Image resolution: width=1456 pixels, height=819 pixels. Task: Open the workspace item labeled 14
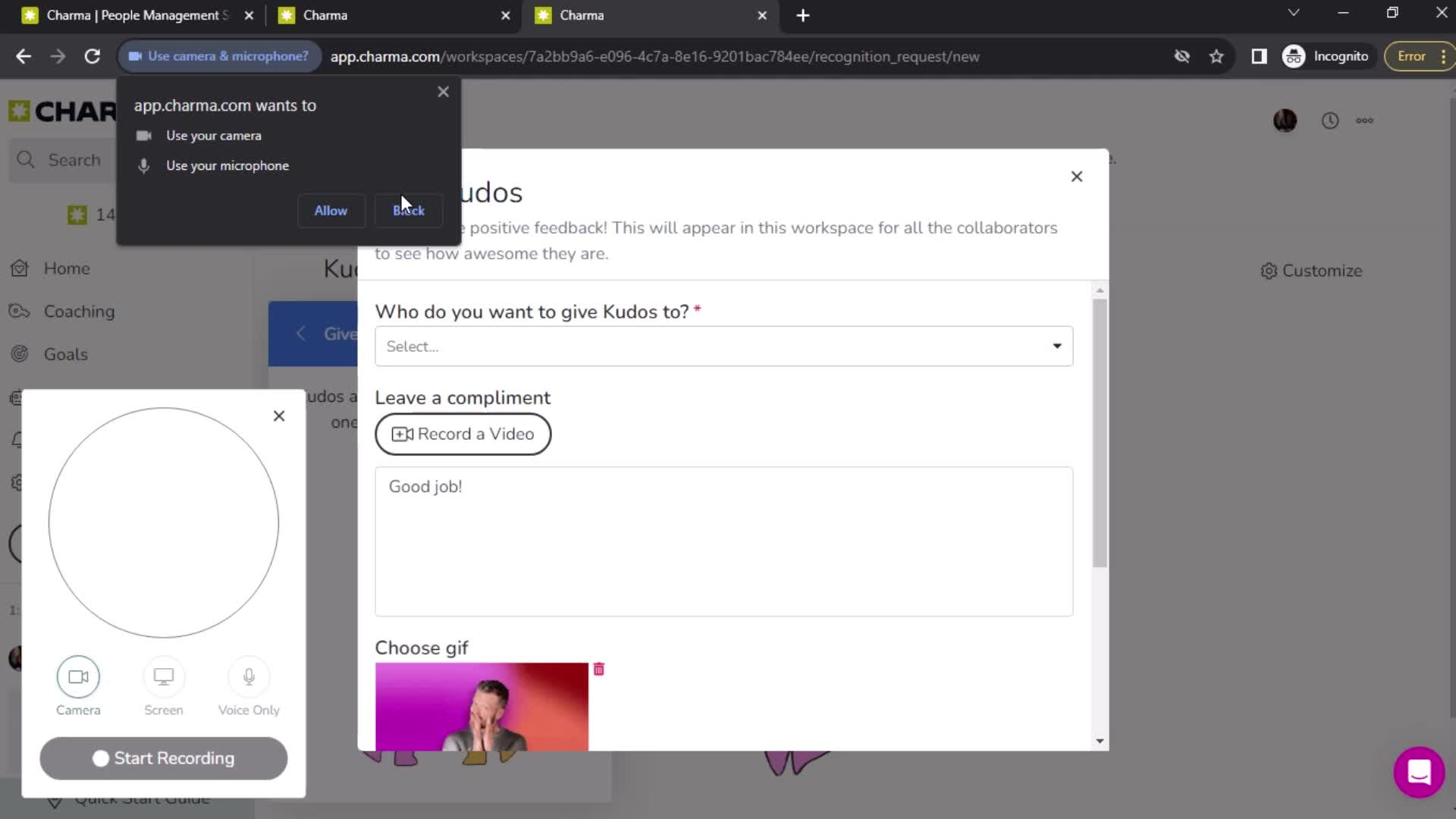click(91, 215)
